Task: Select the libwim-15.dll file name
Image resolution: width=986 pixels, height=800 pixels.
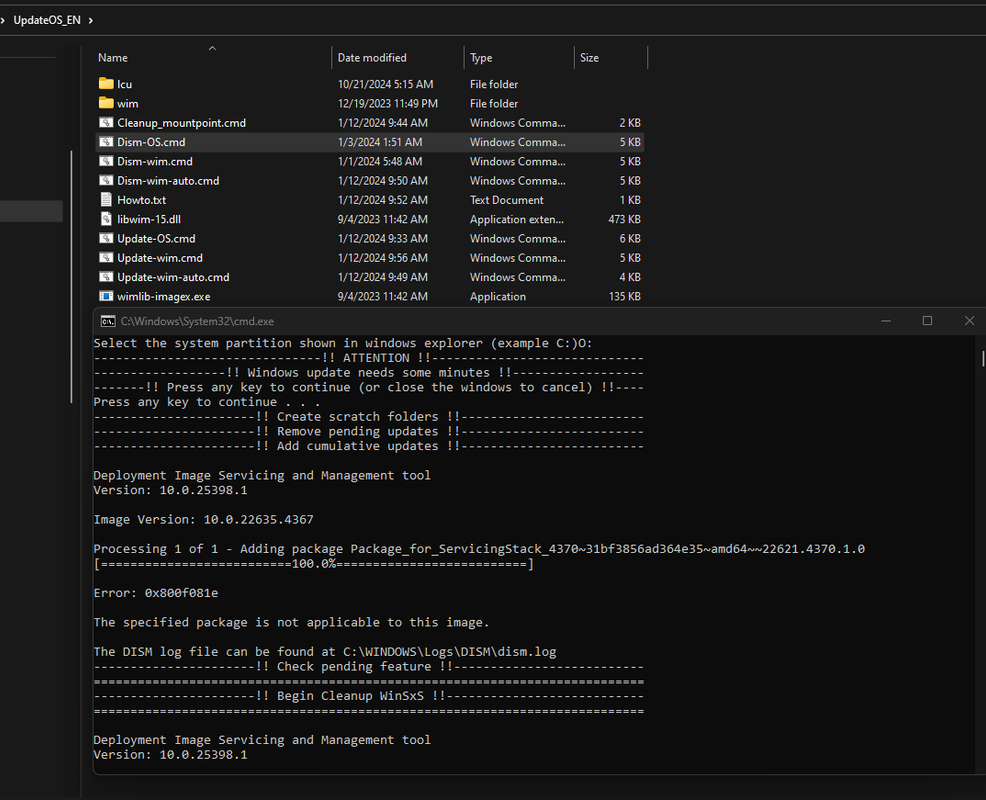Action: 149,219
